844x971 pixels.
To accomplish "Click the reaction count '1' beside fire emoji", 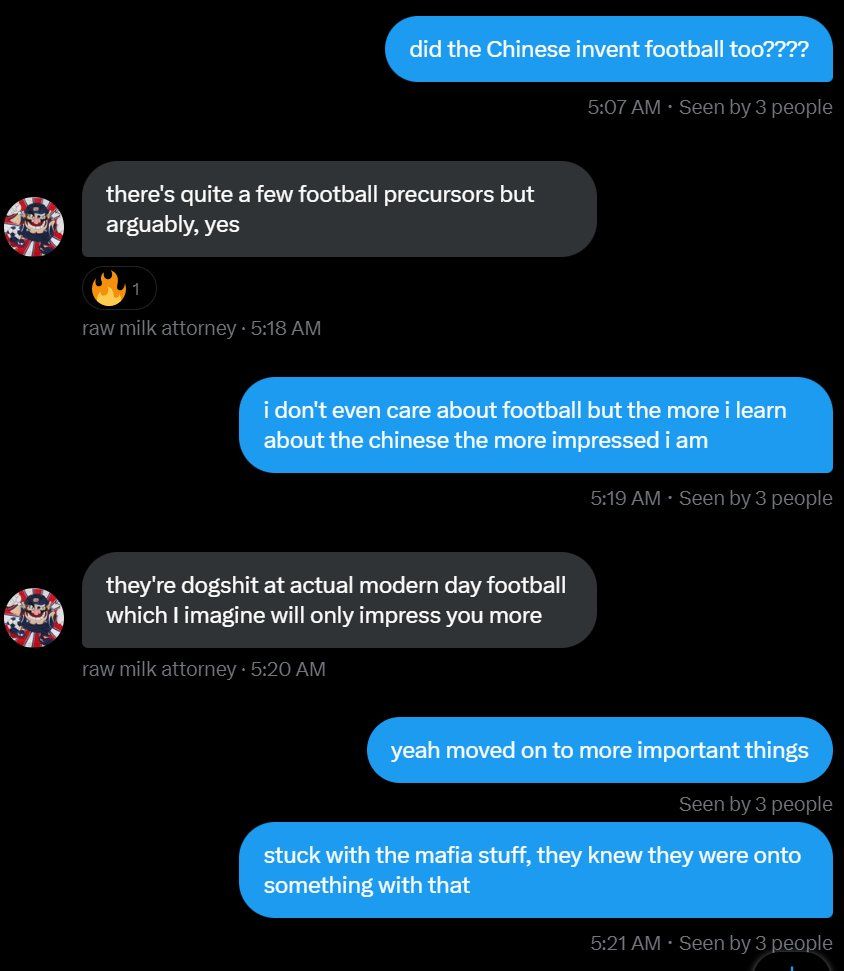I will [x=136, y=289].
